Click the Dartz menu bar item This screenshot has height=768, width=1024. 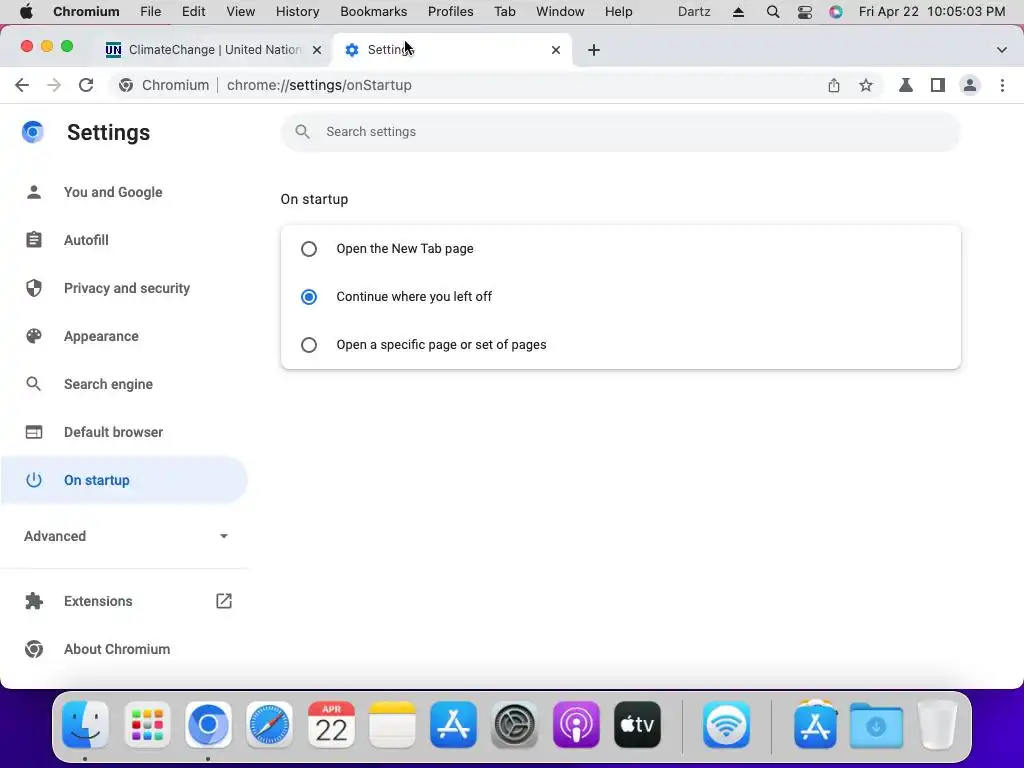coord(694,12)
